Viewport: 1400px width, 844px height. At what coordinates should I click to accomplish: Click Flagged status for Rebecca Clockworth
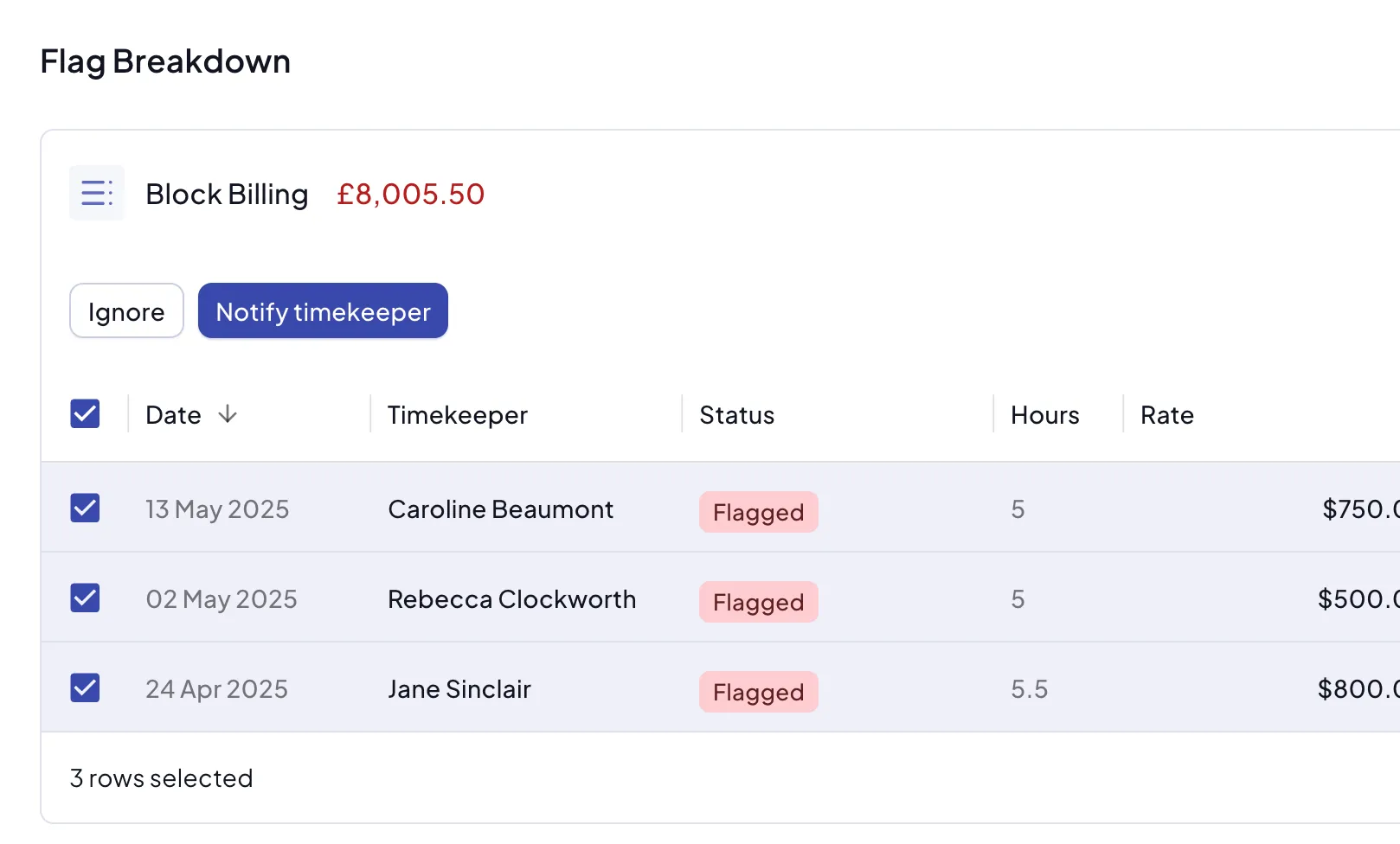point(758,602)
